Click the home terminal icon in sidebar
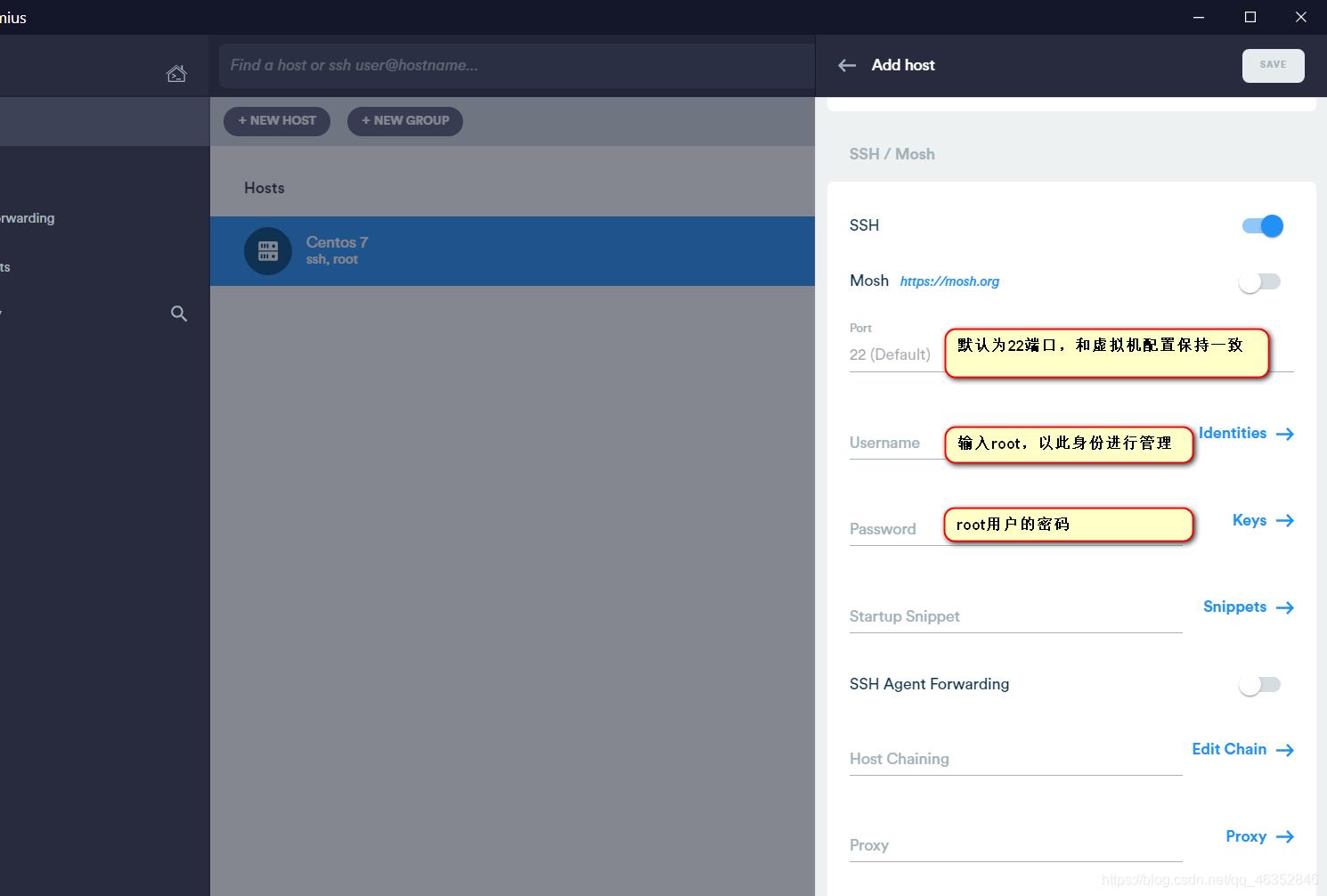Screen dimensions: 1327x896 tap(176, 73)
